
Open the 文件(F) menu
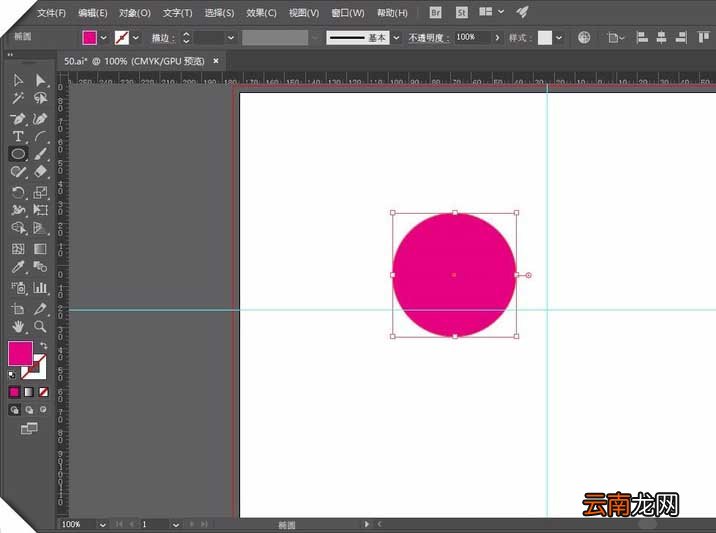[x=51, y=13]
